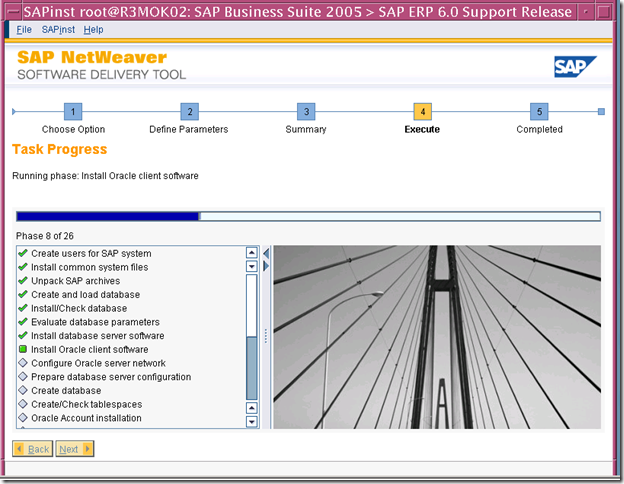The width and height of the screenshot is (624, 484).
Task: Click the 'Running phase' status text
Action: [105, 176]
